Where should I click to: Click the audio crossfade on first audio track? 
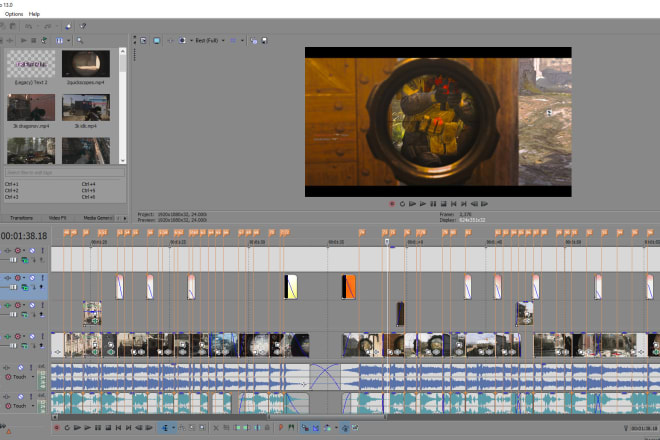coord(325,377)
